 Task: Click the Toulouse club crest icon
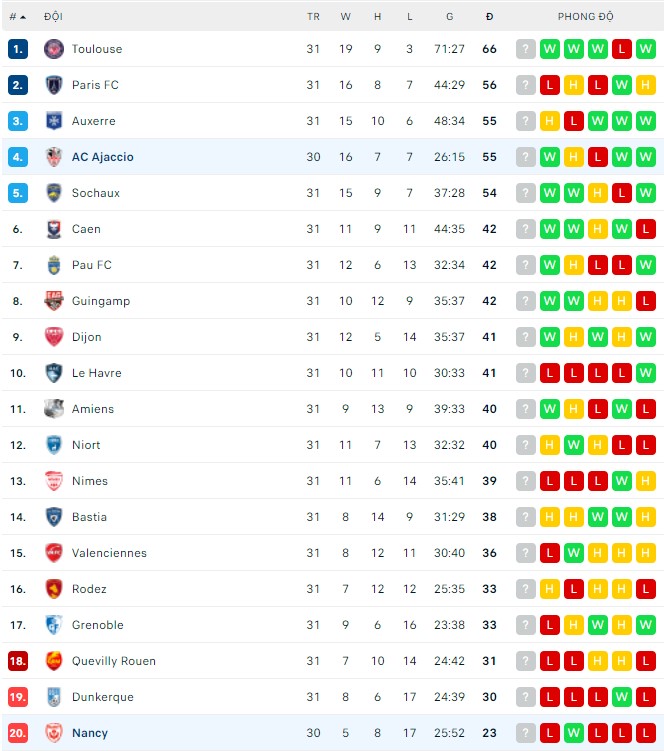point(54,49)
